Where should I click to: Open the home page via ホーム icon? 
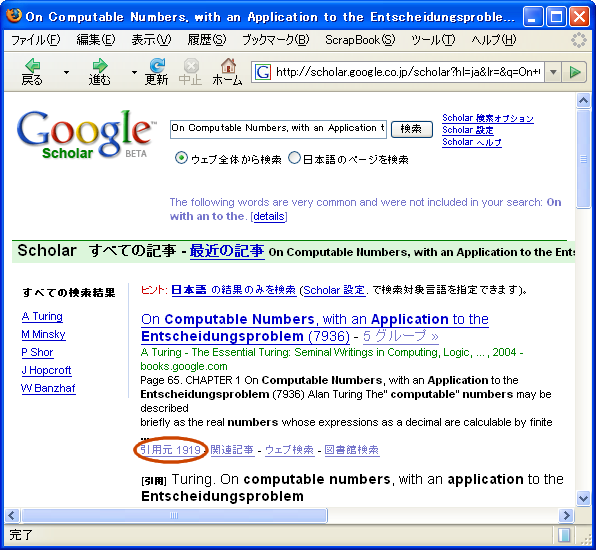(228, 65)
